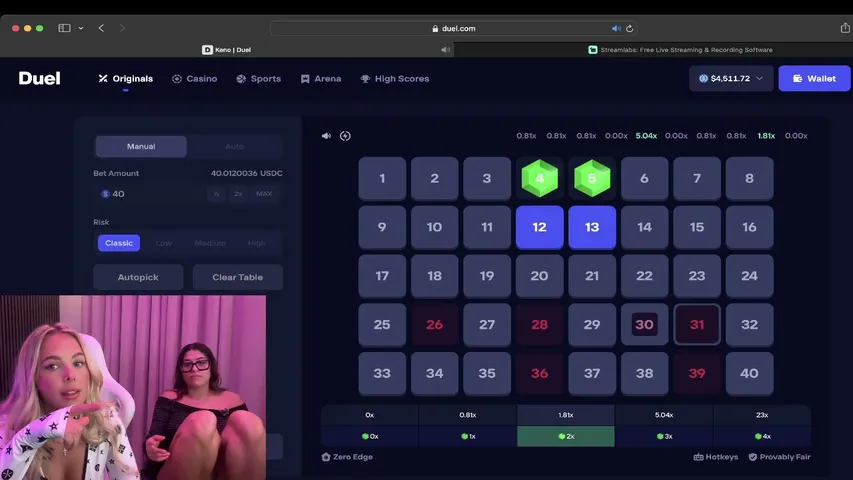Open the Provably Fair panel
The height and width of the screenshot is (480, 853).
(x=780, y=457)
